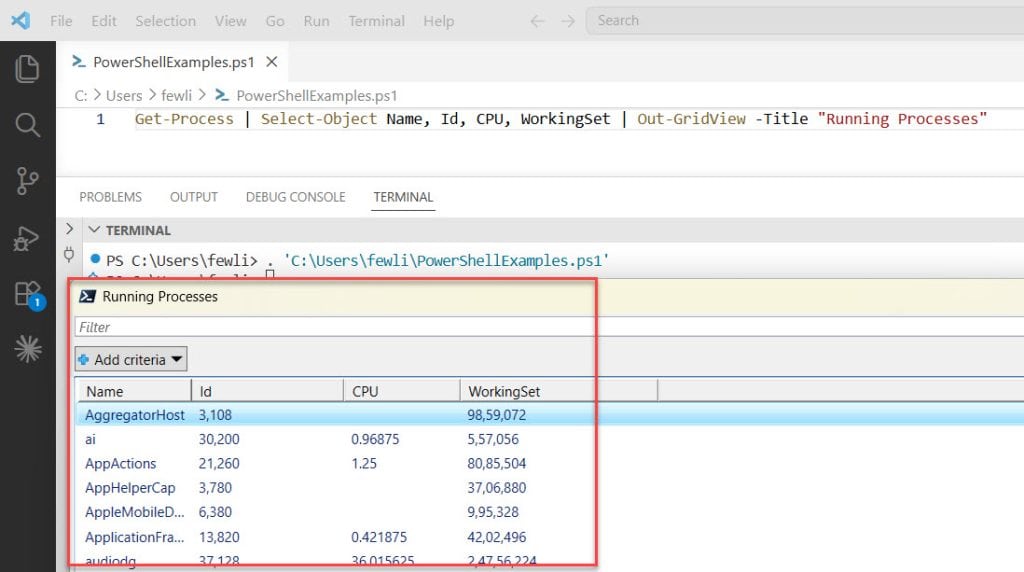Open the Run menu
Viewport: 1024px width, 572px height.
[x=316, y=21]
